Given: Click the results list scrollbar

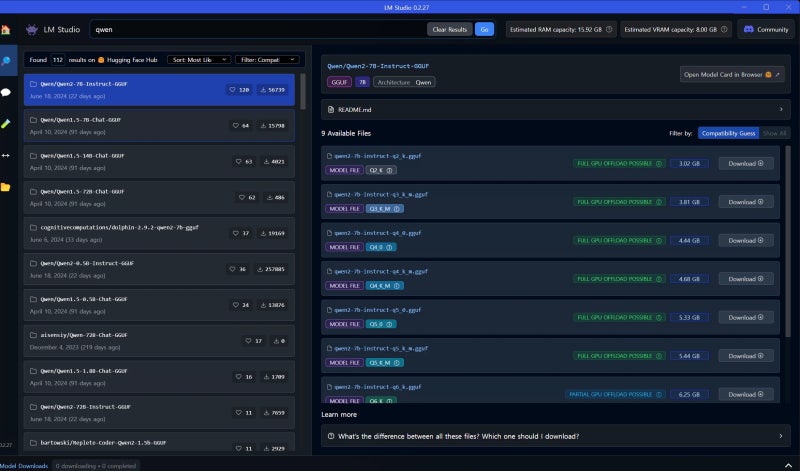Looking at the screenshot, I should (303, 92).
